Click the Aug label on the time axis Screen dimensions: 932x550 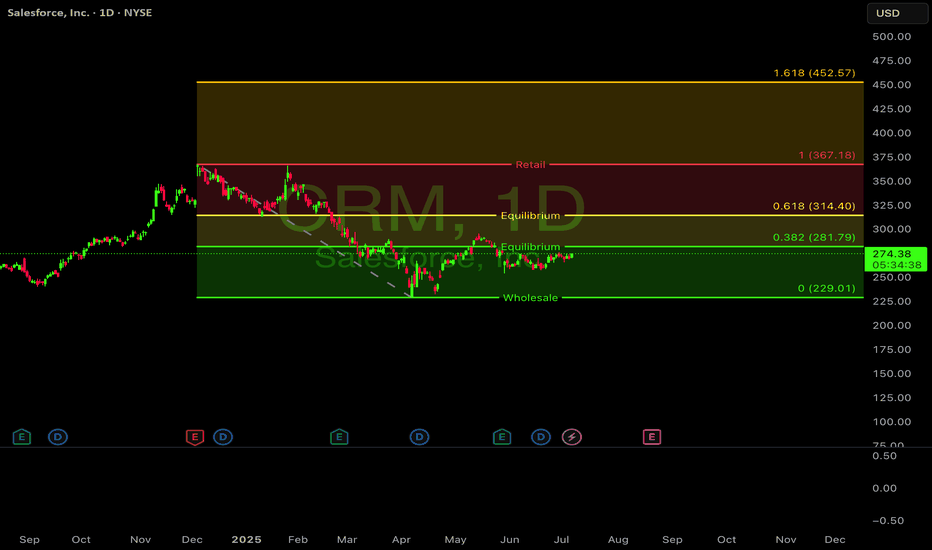tap(618, 540)
